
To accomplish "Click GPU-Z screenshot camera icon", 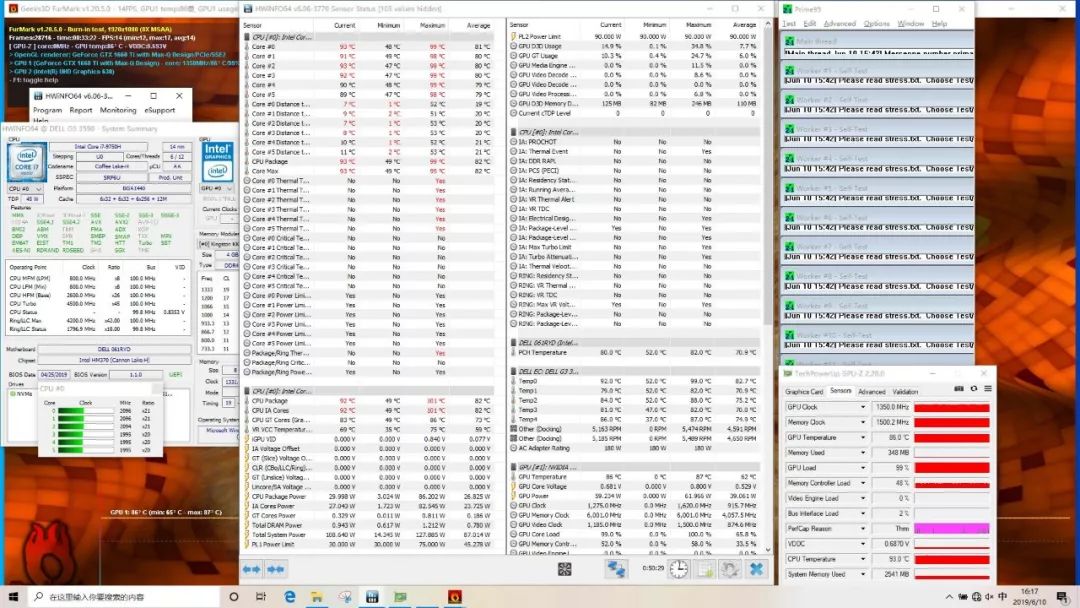I will (960, 388).
